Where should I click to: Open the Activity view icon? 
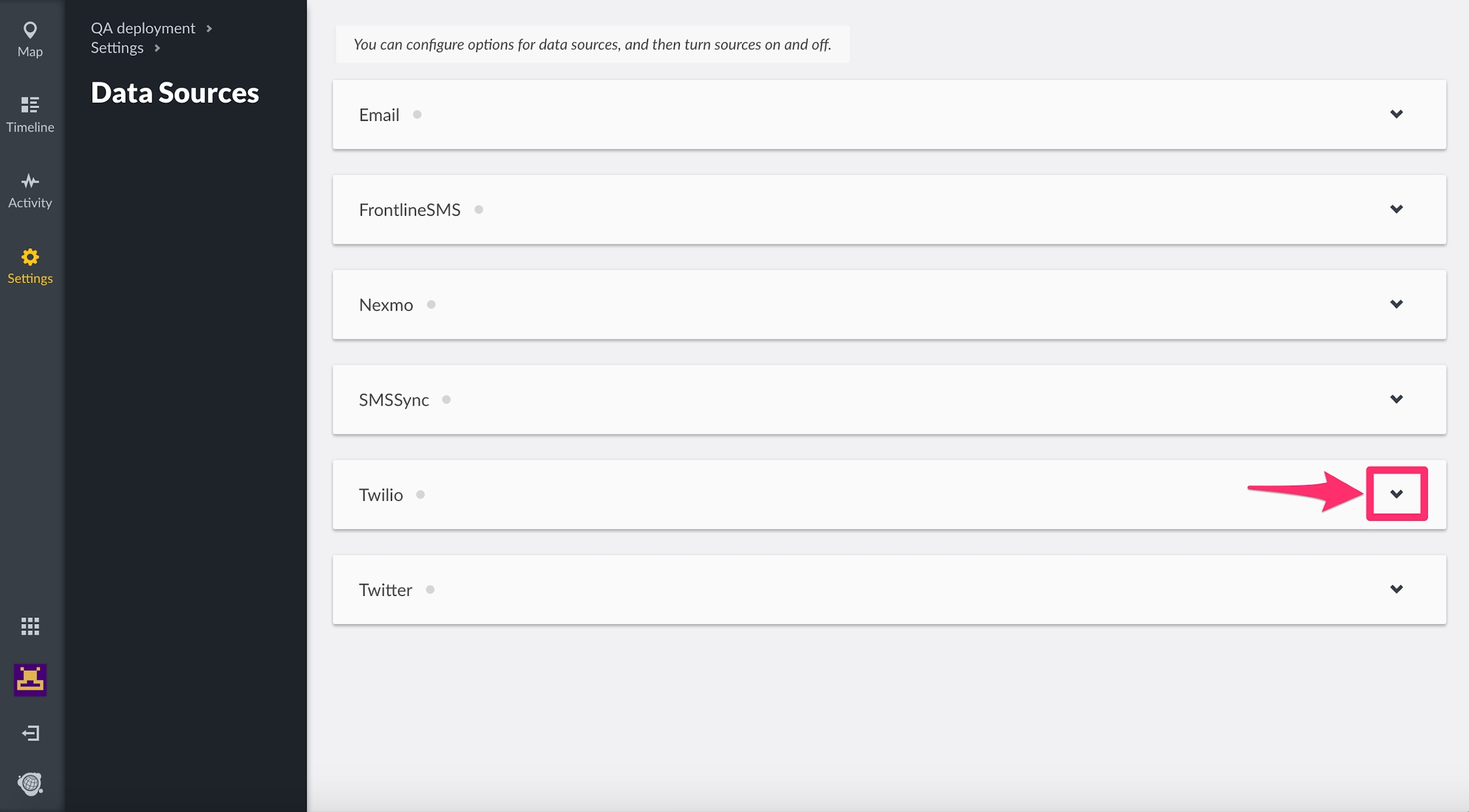pos(30,182)
